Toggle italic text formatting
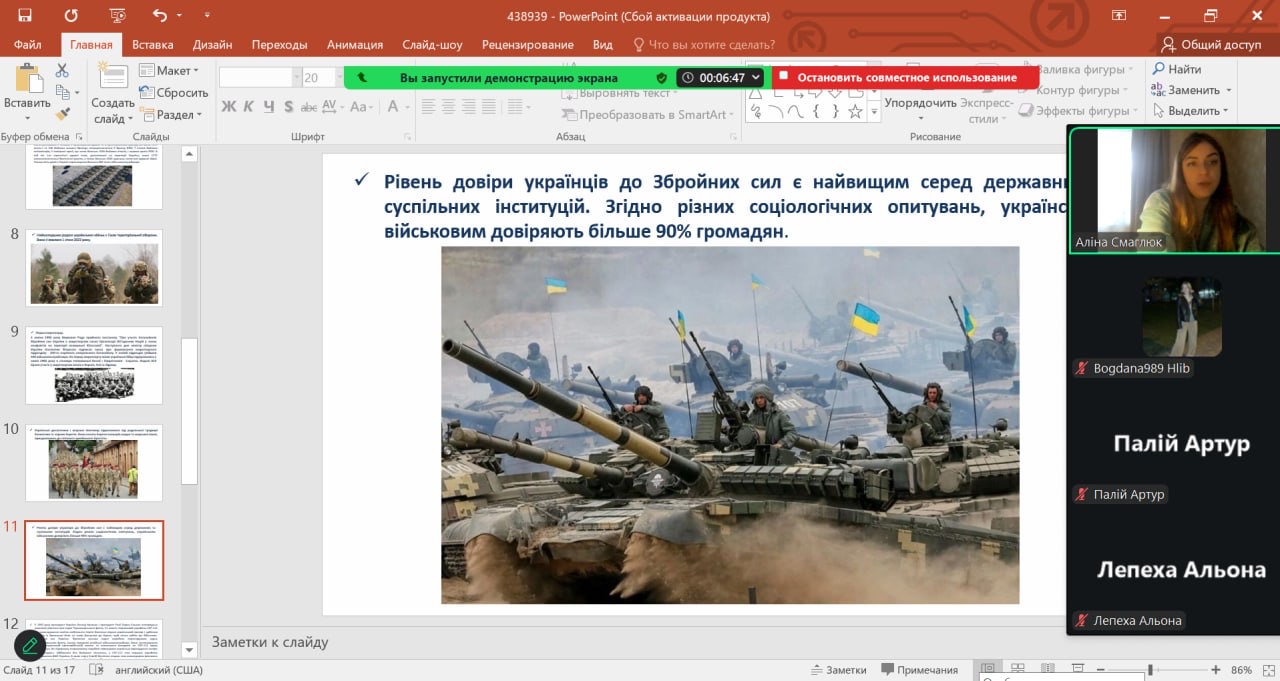 coord(249,107)
